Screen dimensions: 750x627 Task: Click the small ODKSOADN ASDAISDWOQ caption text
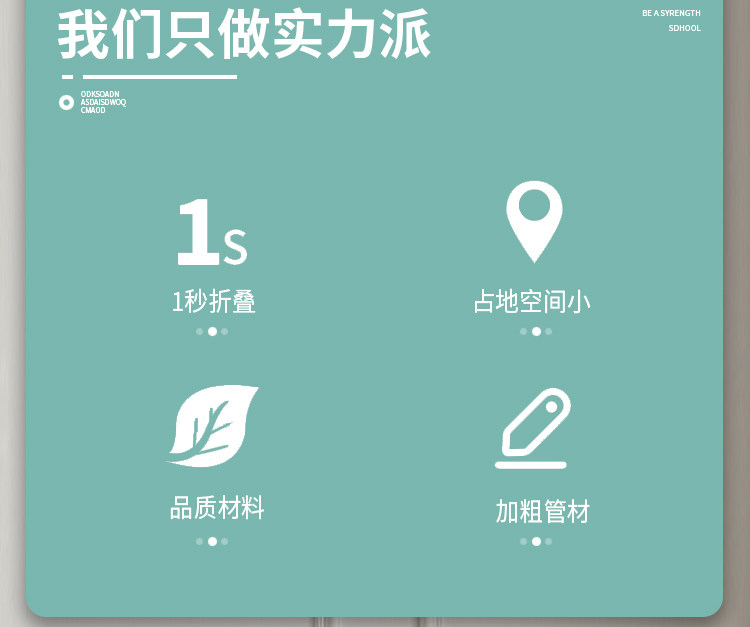(103, 102)
